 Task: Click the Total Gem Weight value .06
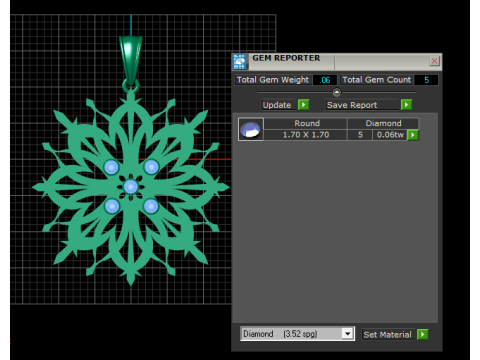click(325, 80)
